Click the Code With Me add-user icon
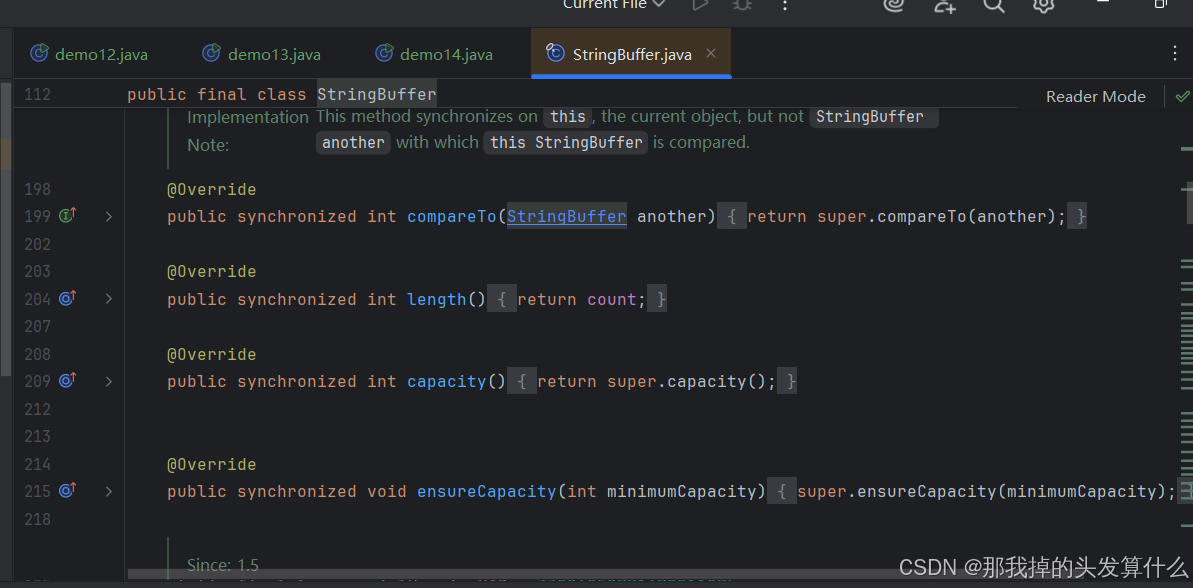1193x588 pixels. point(944,5)
